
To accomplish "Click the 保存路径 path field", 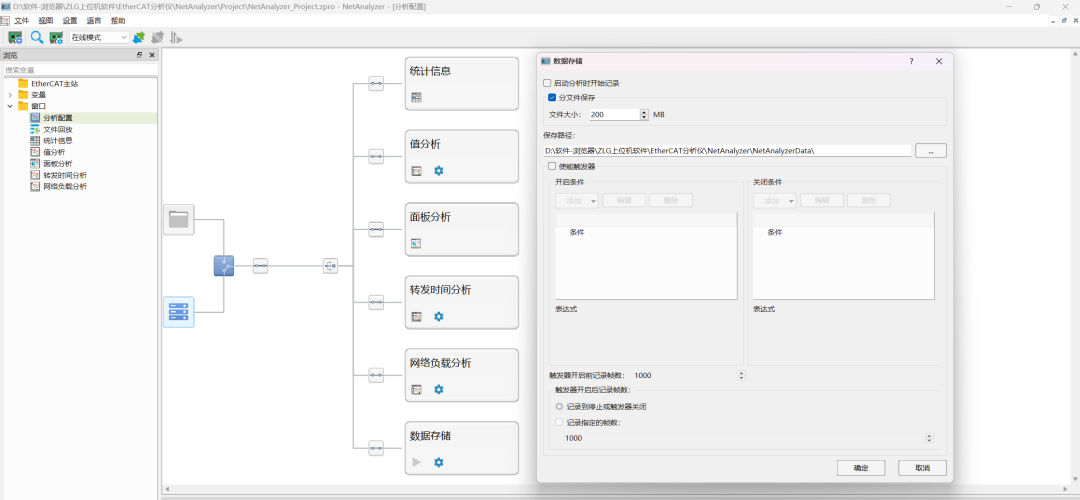I will (x=727, y=150).
